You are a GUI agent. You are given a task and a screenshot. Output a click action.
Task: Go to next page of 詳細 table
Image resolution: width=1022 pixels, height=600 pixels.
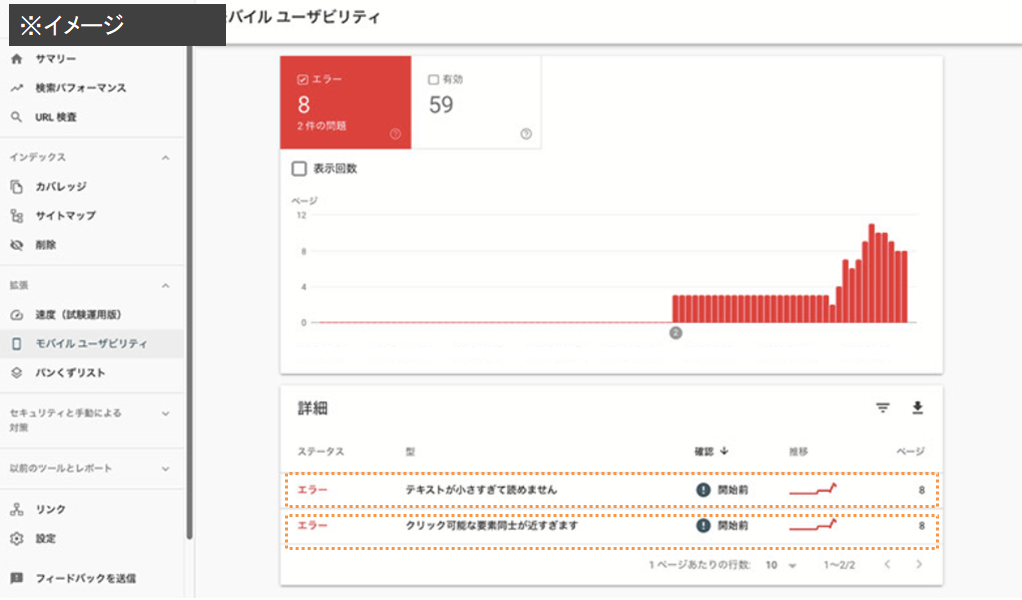[919, 564]
